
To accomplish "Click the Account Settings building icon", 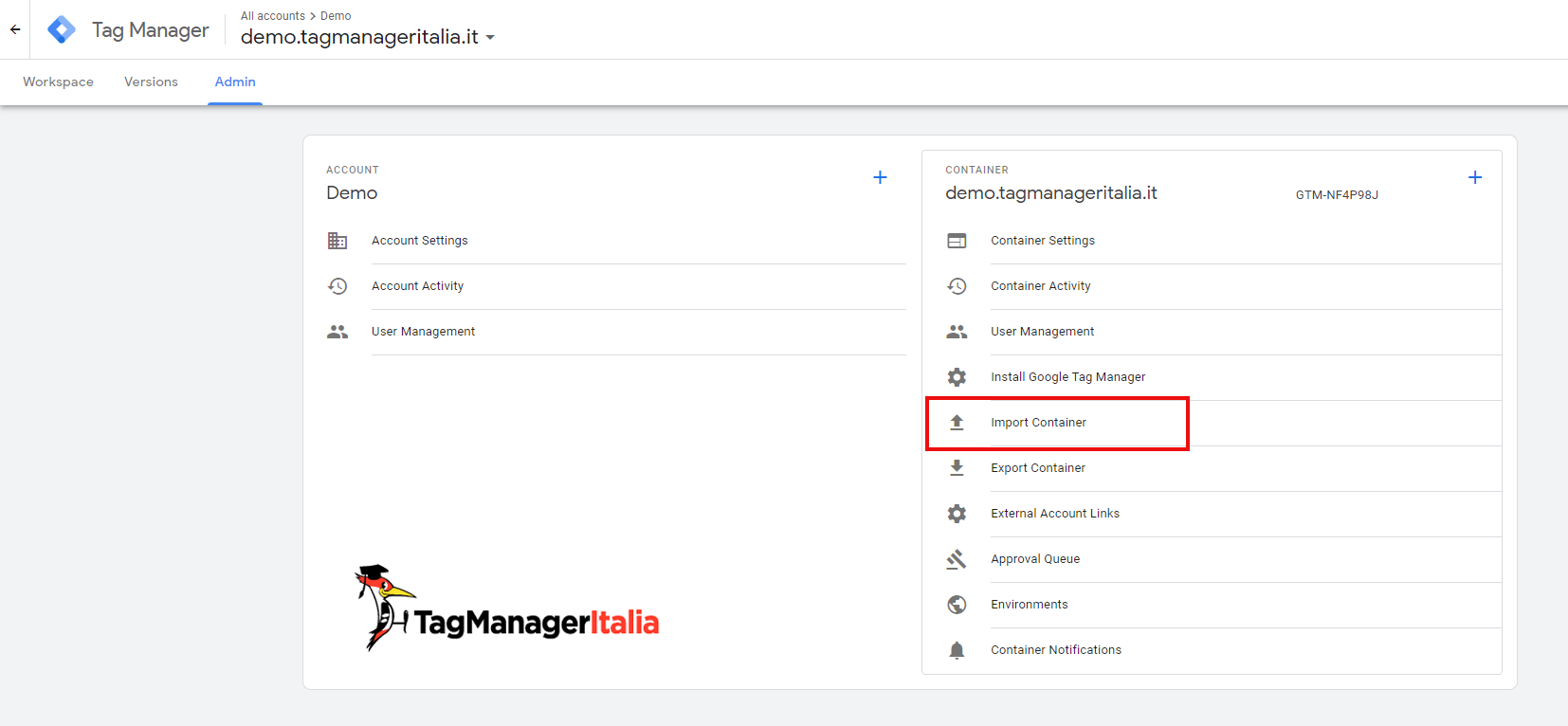I will [337, 241].
